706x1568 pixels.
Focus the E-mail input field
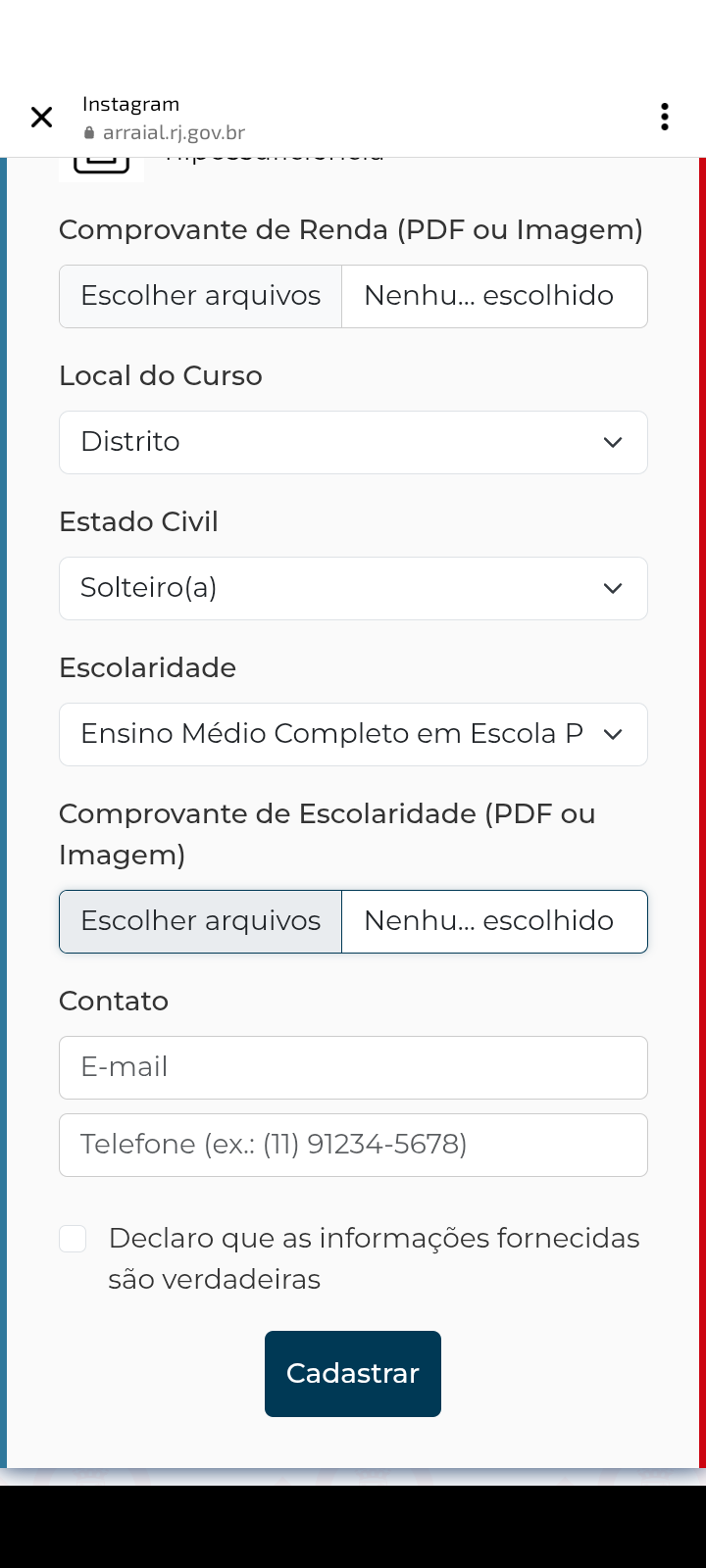[353, 1067]
